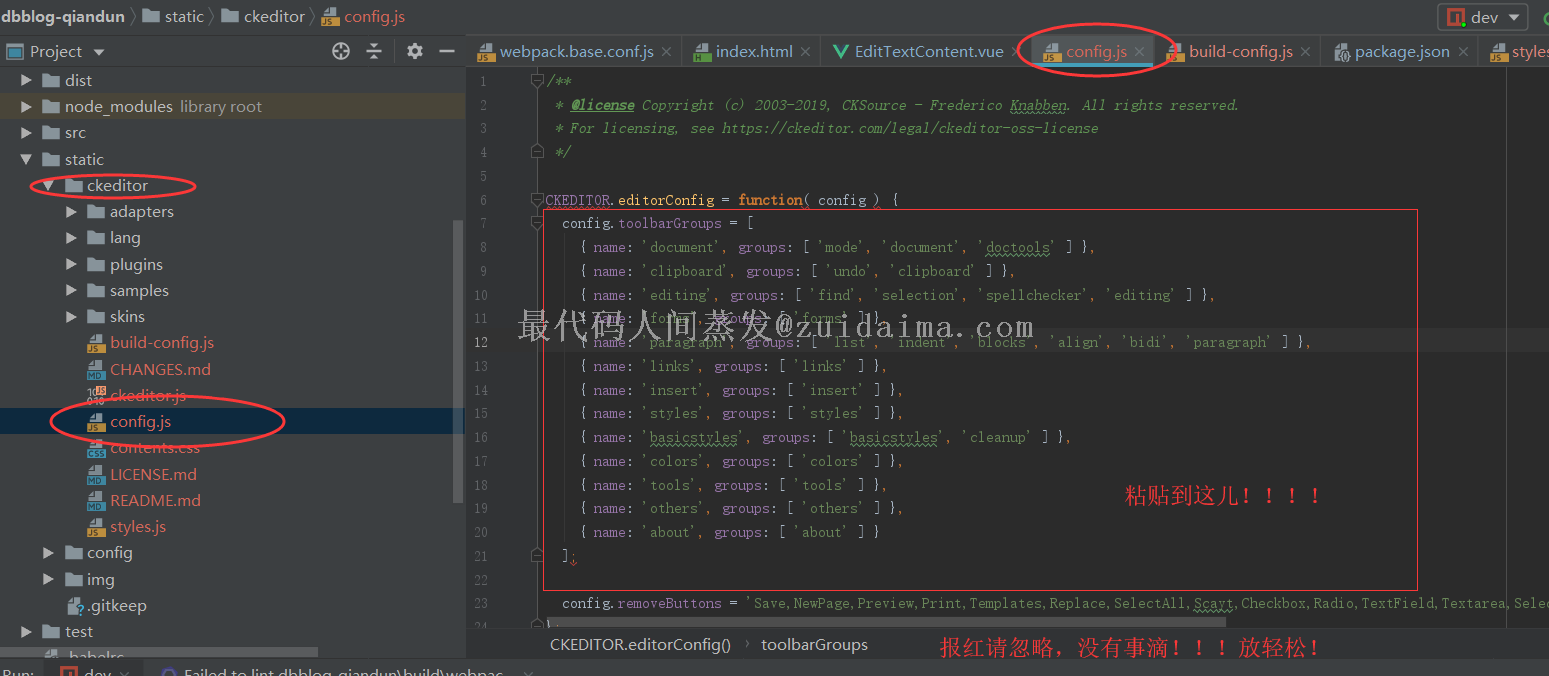1549x676 pixels.
Task: Expand the plugins folder
Action: click(x=71, y=264)
